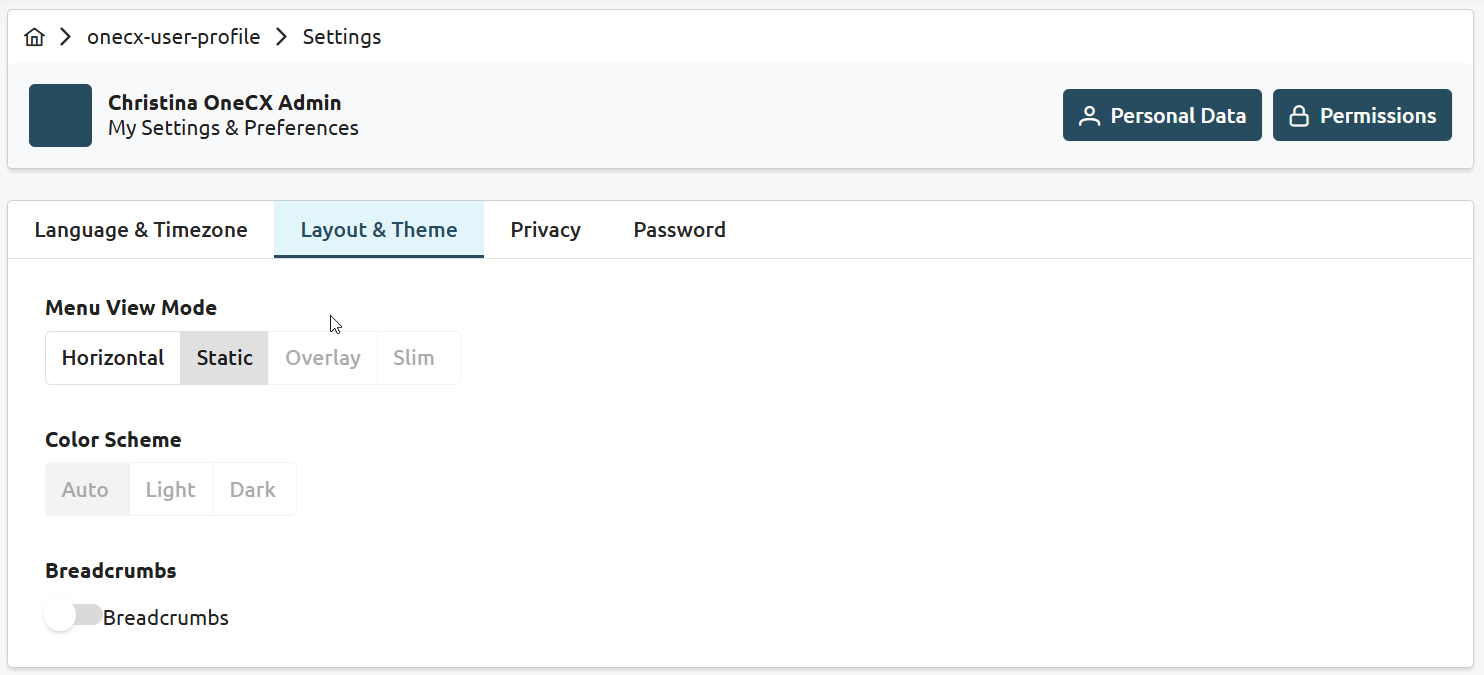Click the home icon in breadcrumb
The width and height of the screenshot is (1484, 675).
(35, 37)
